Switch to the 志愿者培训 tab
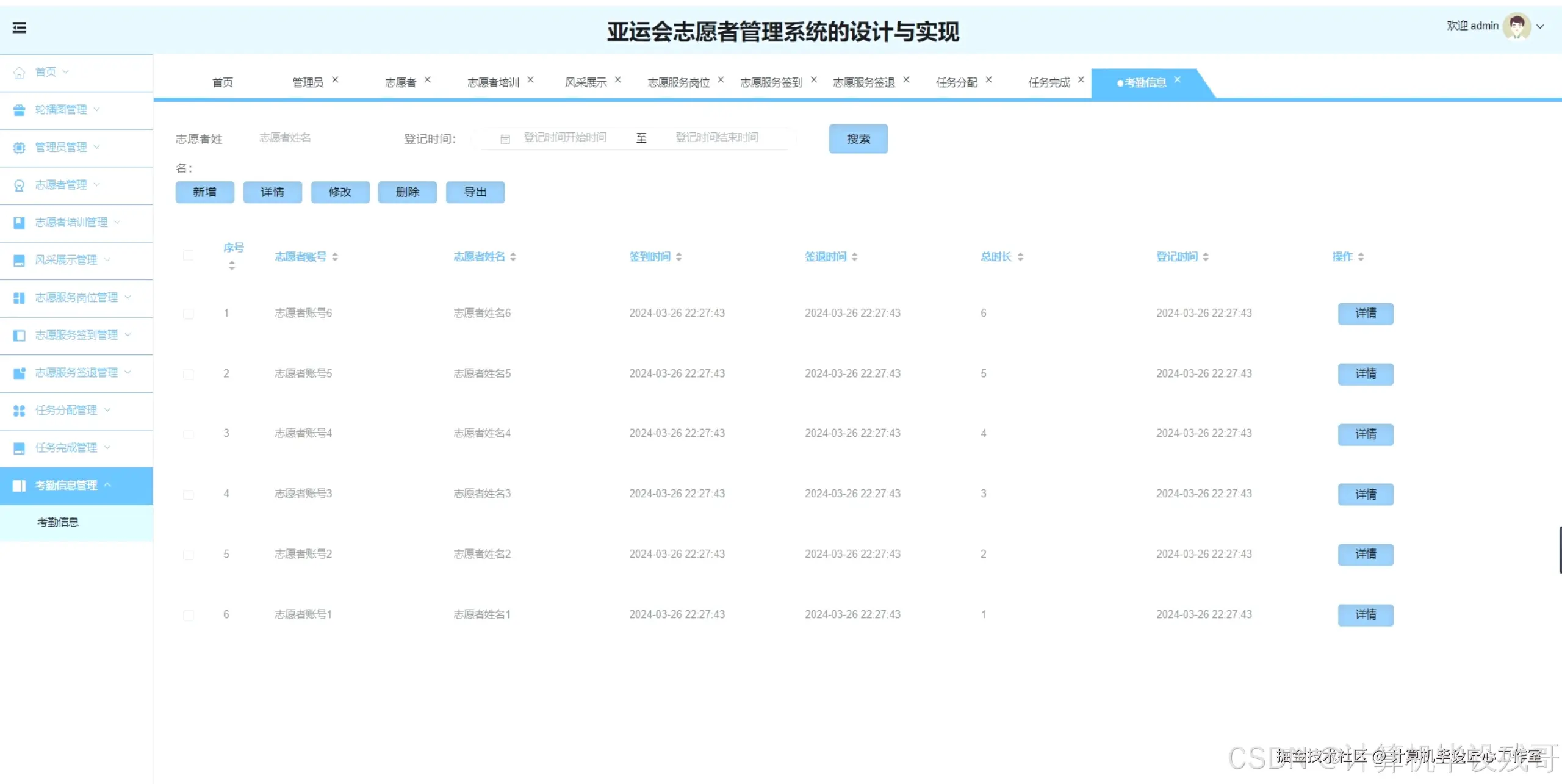This screenshot has width=1562, height=784. click(x=493, y=82)
